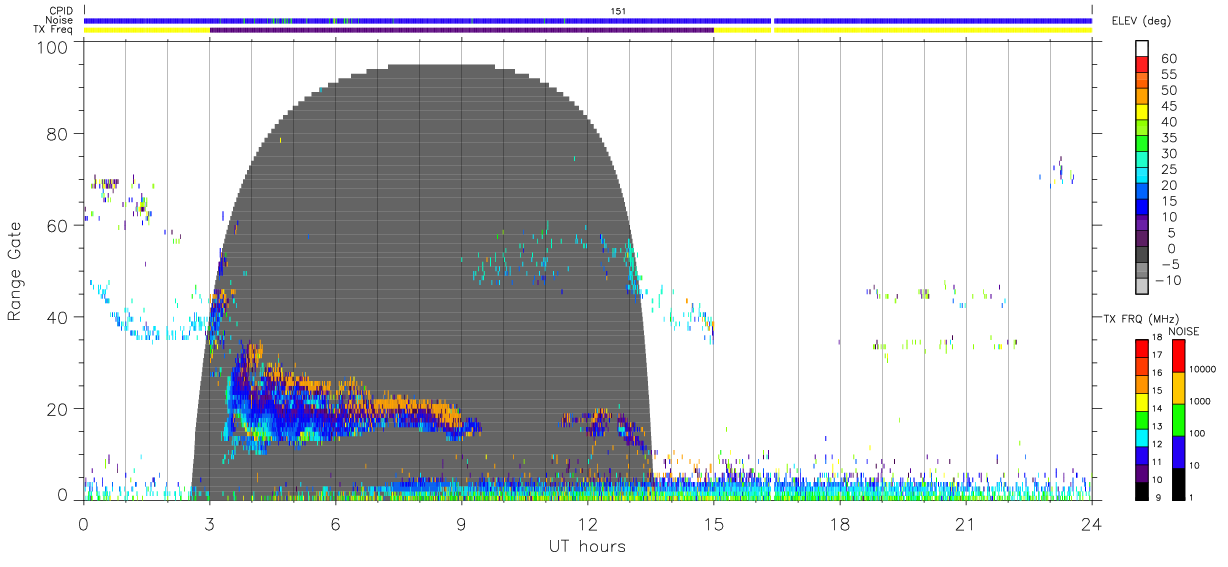This screenshot has height=567, width=1228.
Task: Click ELEV colorbar segment between 20 and 25
Action: coord(1142,177)
